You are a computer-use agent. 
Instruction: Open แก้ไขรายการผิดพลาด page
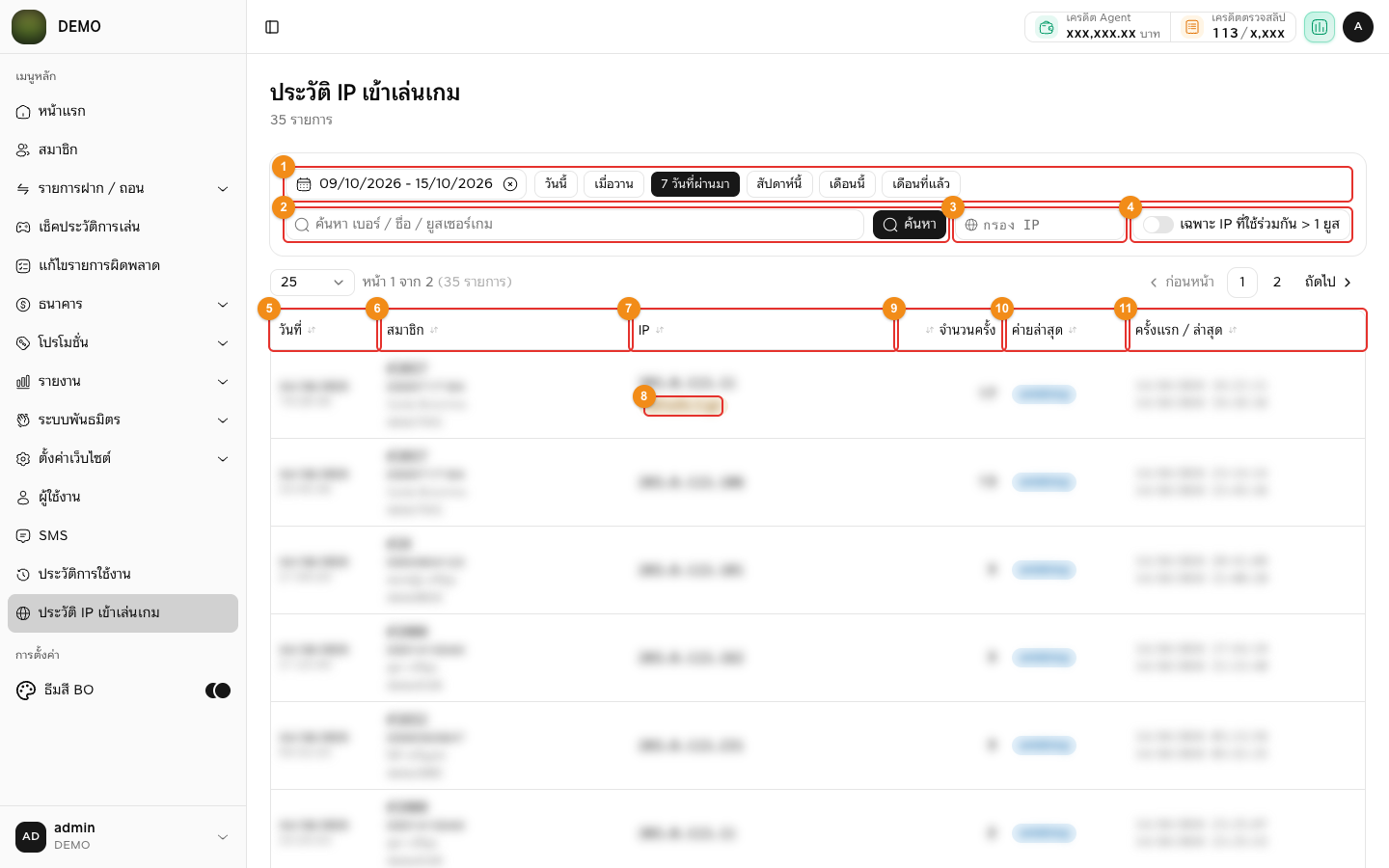[123, 266]
